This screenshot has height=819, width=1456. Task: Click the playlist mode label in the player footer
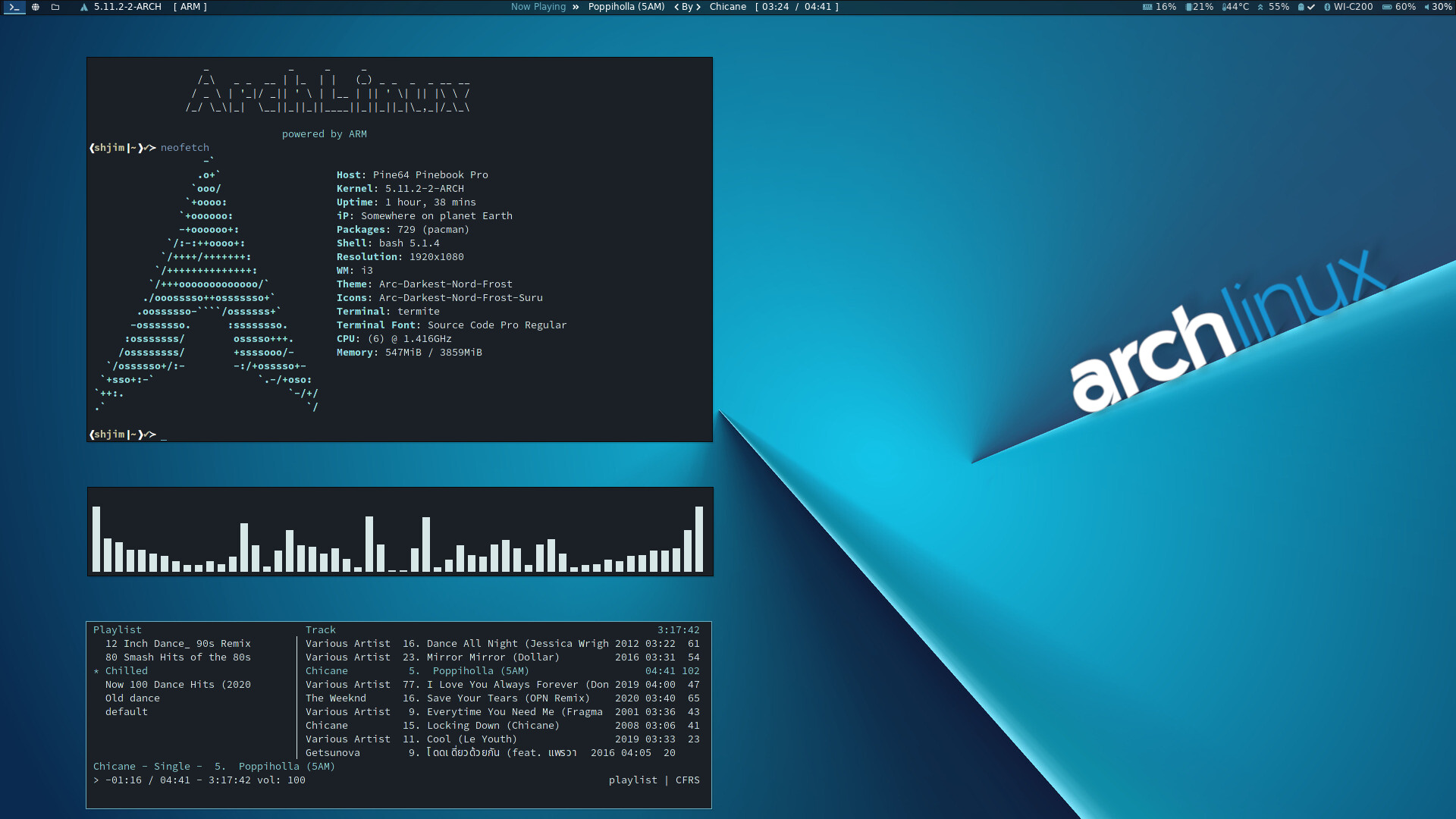633,780
